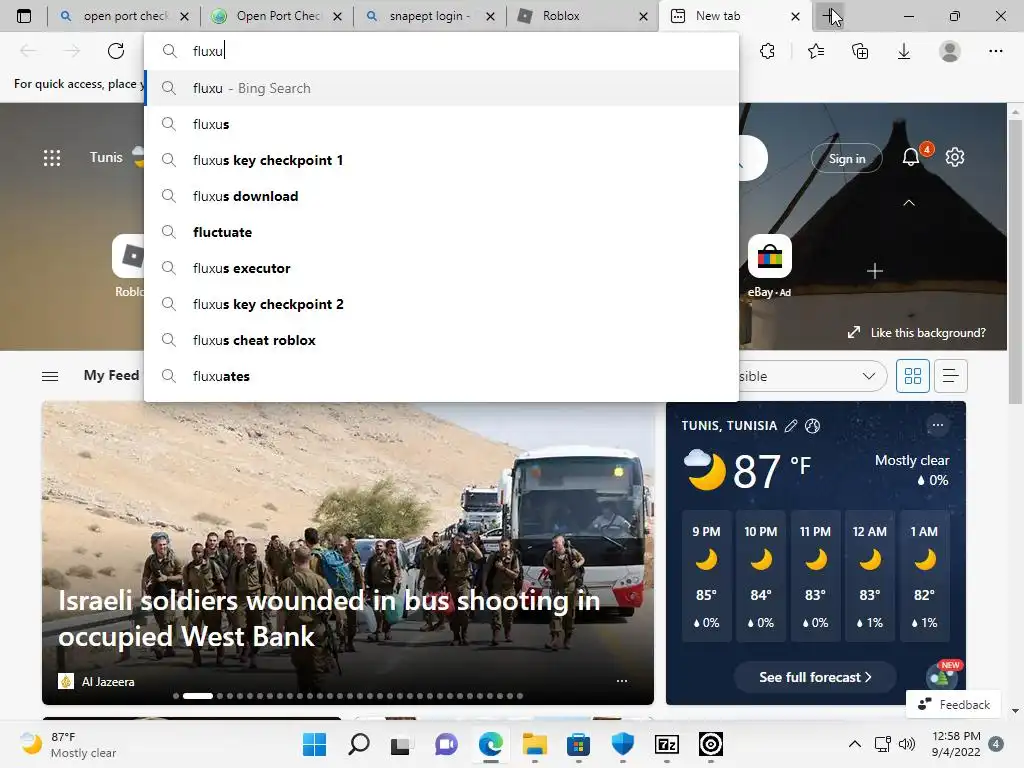Open Microsoft Store on the taskbar
1024x768 pixels.
[x=578, y=744]
